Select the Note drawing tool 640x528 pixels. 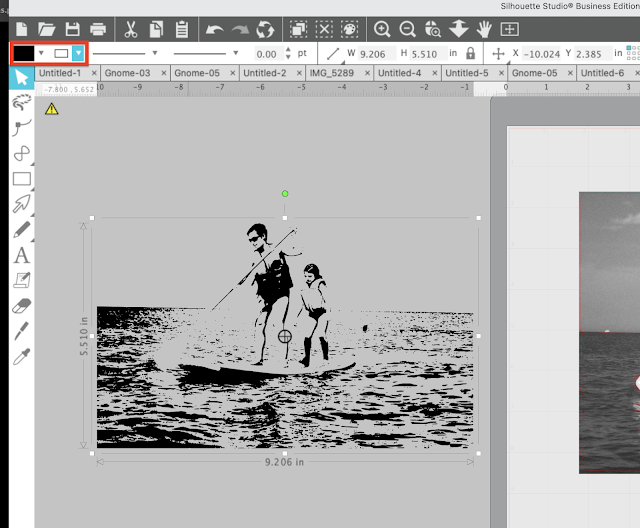coord(22,280)
